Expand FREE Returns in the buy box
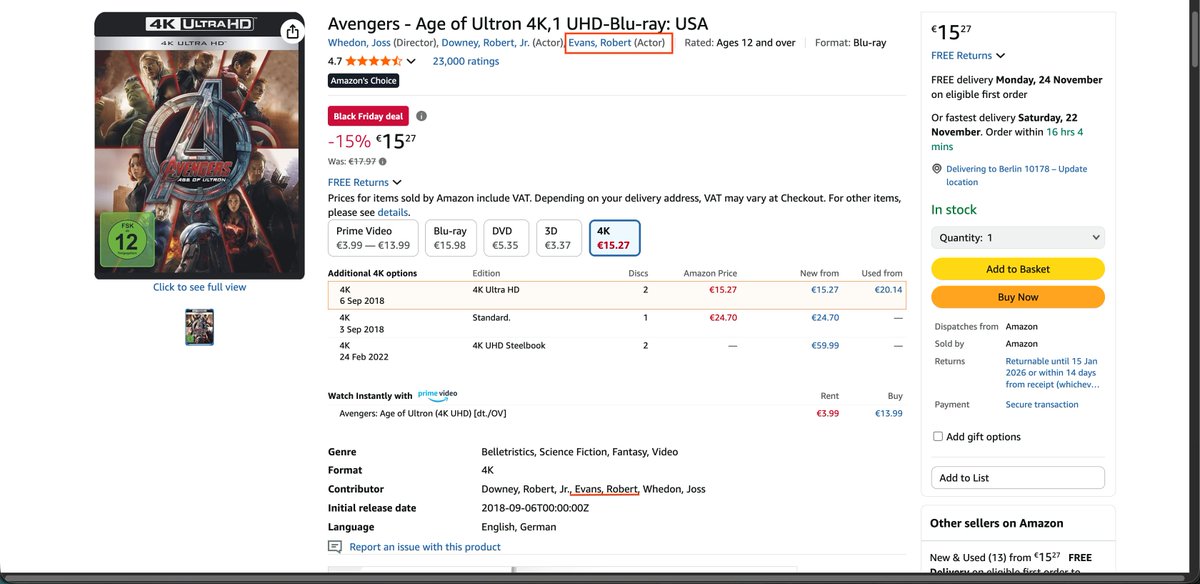This screenshot has height=584, width=1200. point(968,56)
